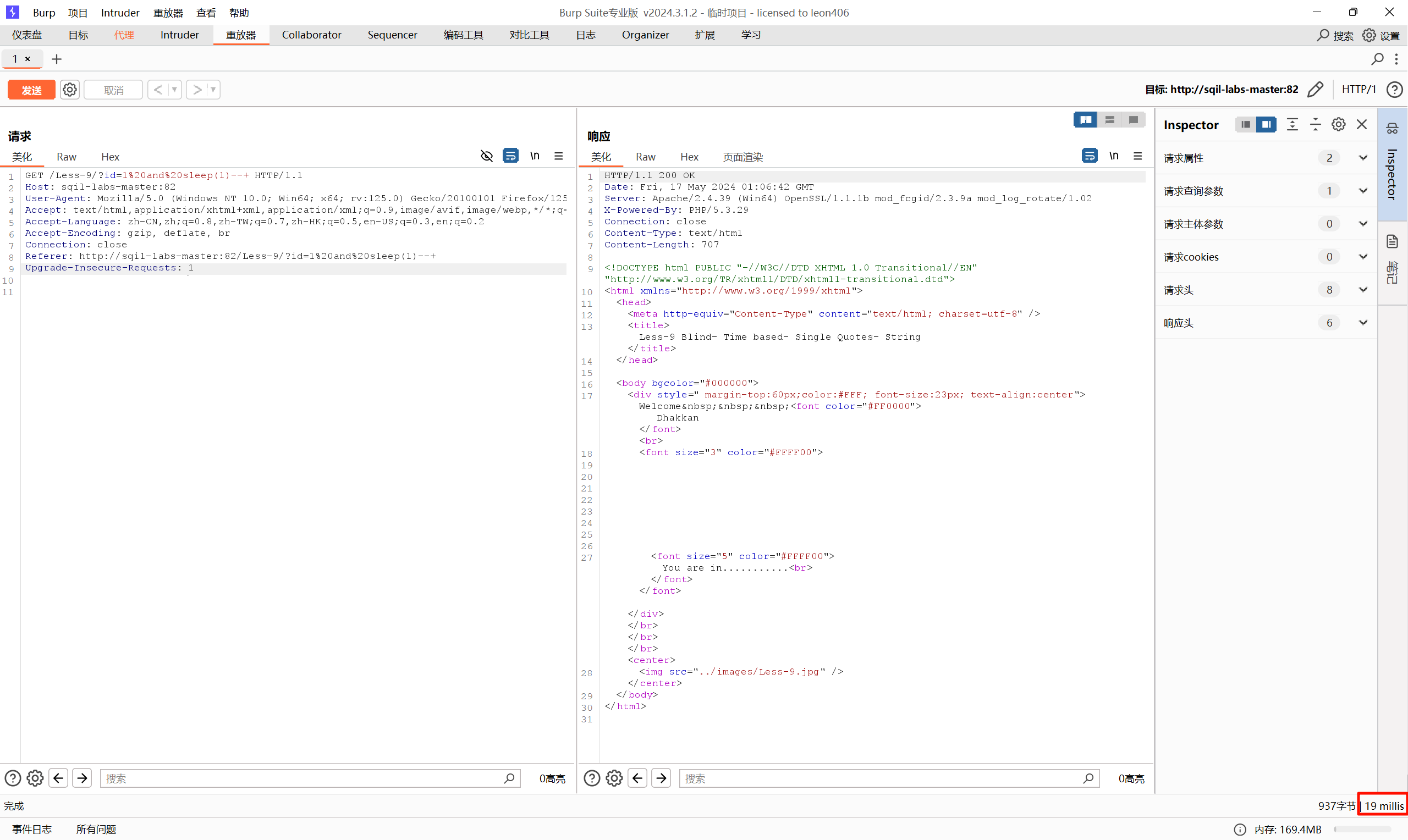Image resolution: width=1408 pixels, height=840 pixels.
Task: Toggle request line wrap icon
Action: pos(510,156)
